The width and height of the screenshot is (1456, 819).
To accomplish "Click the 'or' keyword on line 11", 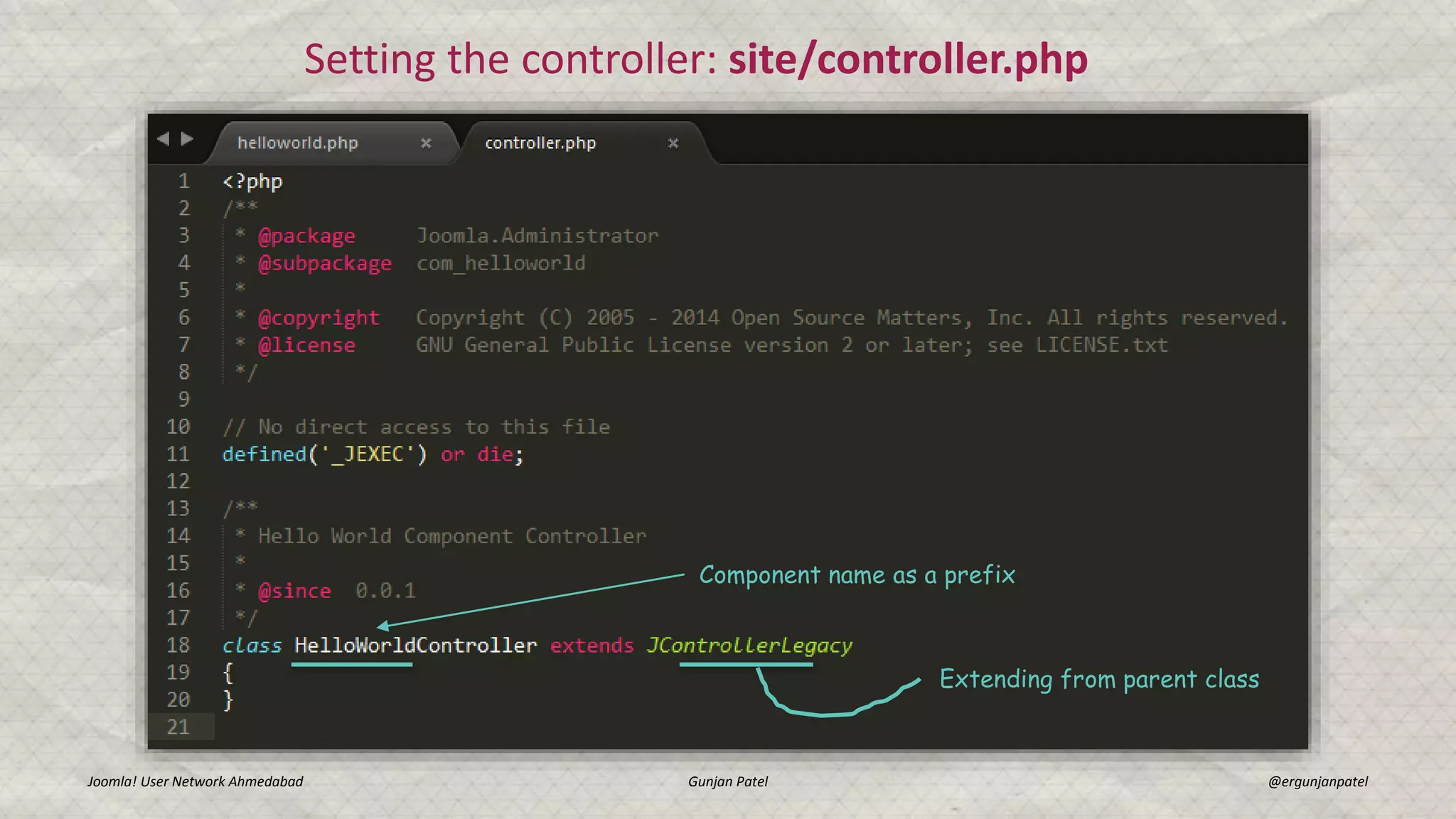I will tap(452, 454).
